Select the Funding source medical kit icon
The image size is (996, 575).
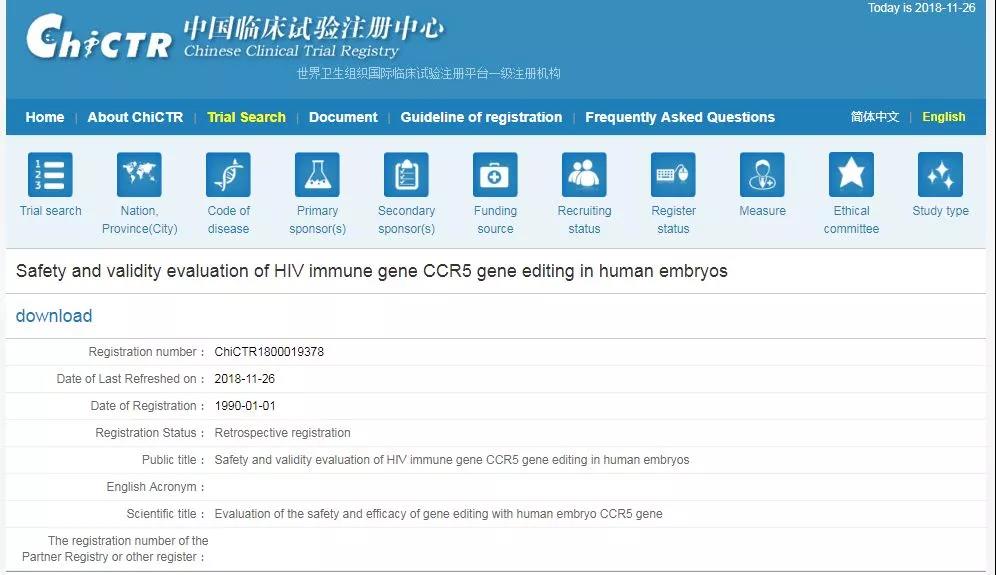[x=495, y=175]
